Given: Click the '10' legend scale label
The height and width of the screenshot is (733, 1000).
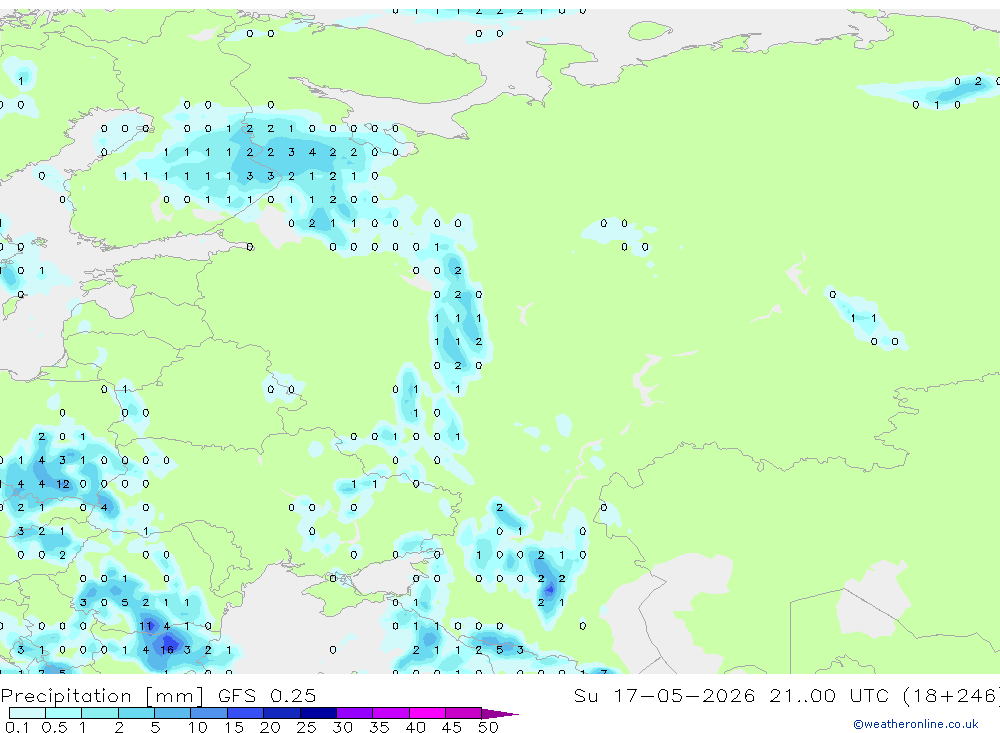Looking at the screenshot, I should [197, 727].
